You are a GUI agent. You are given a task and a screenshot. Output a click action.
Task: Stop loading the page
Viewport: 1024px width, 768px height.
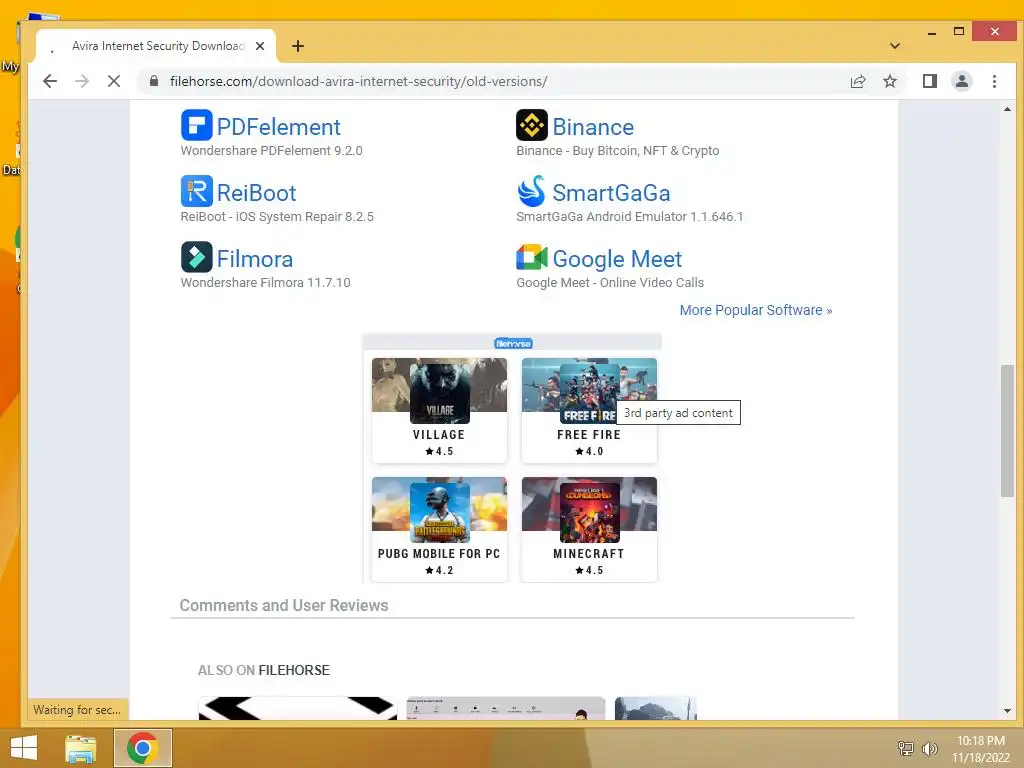point(114,81)
